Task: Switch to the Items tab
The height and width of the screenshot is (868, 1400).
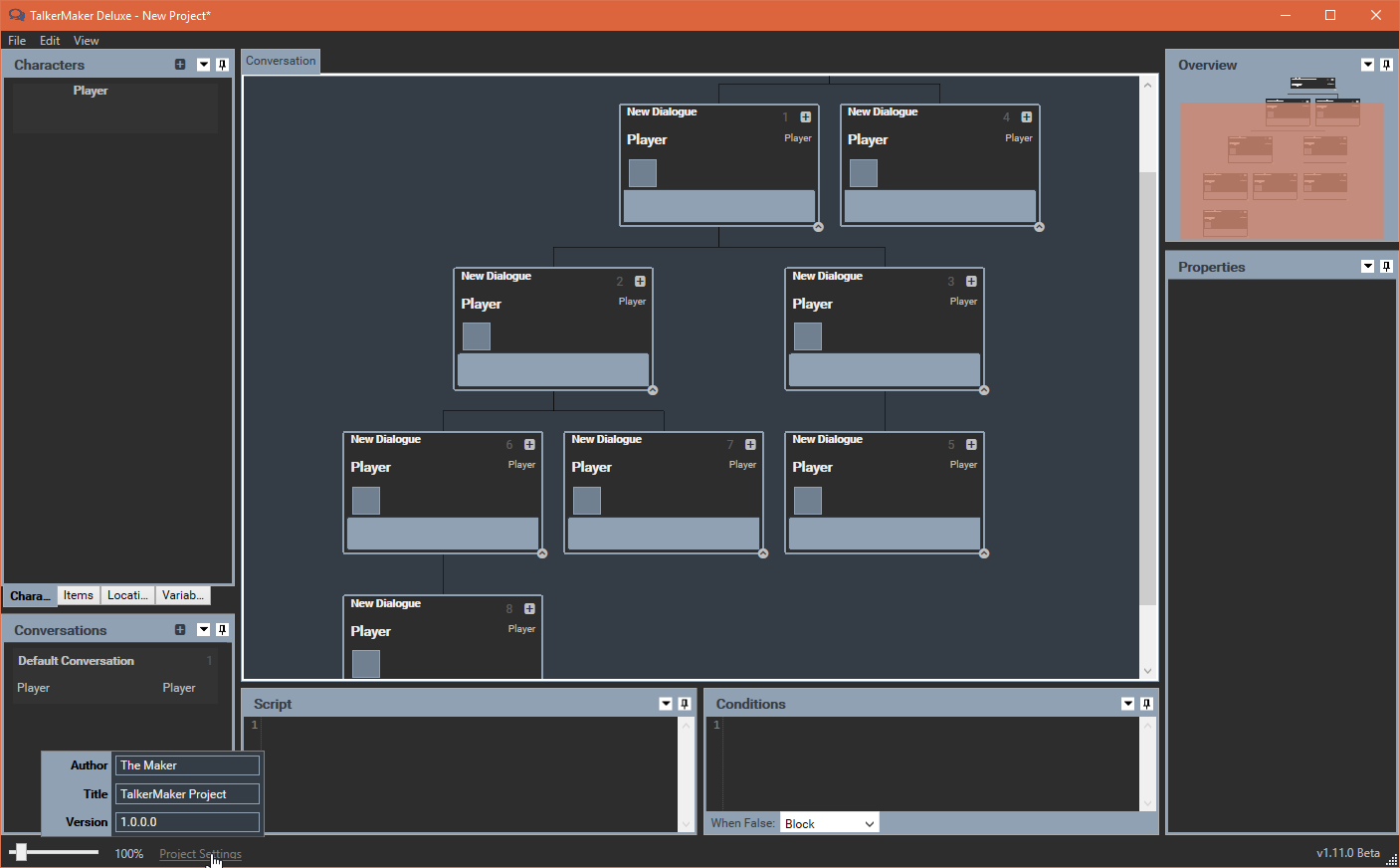Action: 79,595
